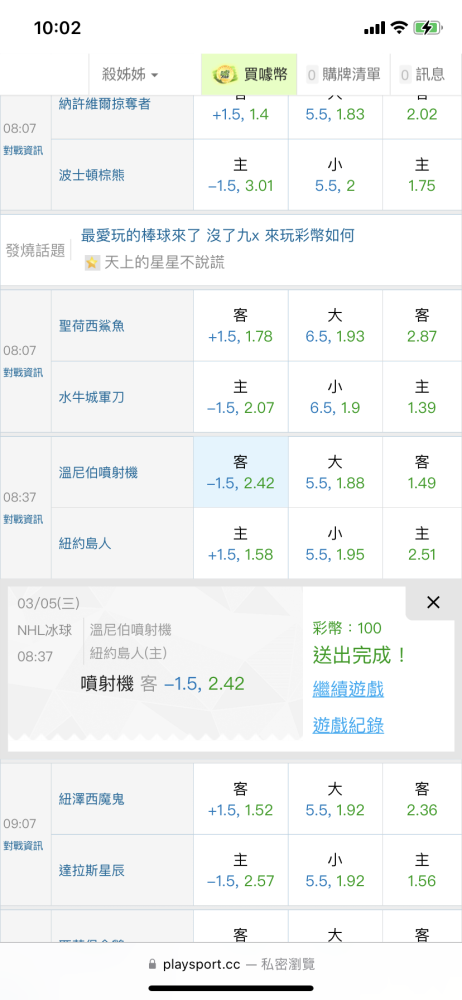Click the star icon beside 天上的星星不說謊
The width and height of the screenshot is (462, 1000).
[x=92, y=263]
